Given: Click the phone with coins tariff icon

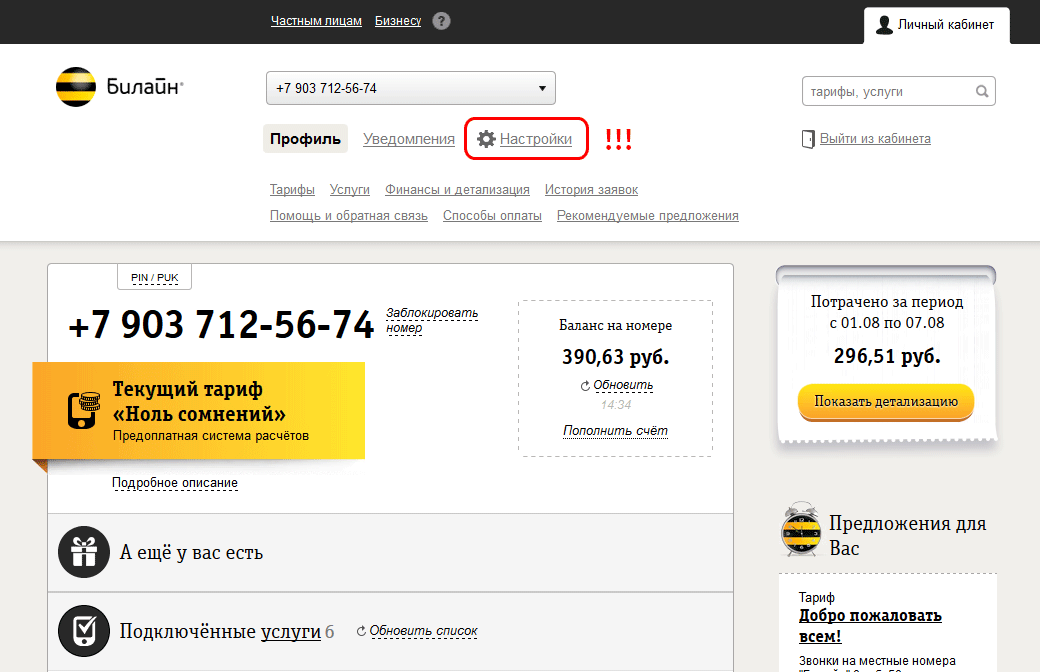Looking at the screenshot, I should (x=84, y=411).
